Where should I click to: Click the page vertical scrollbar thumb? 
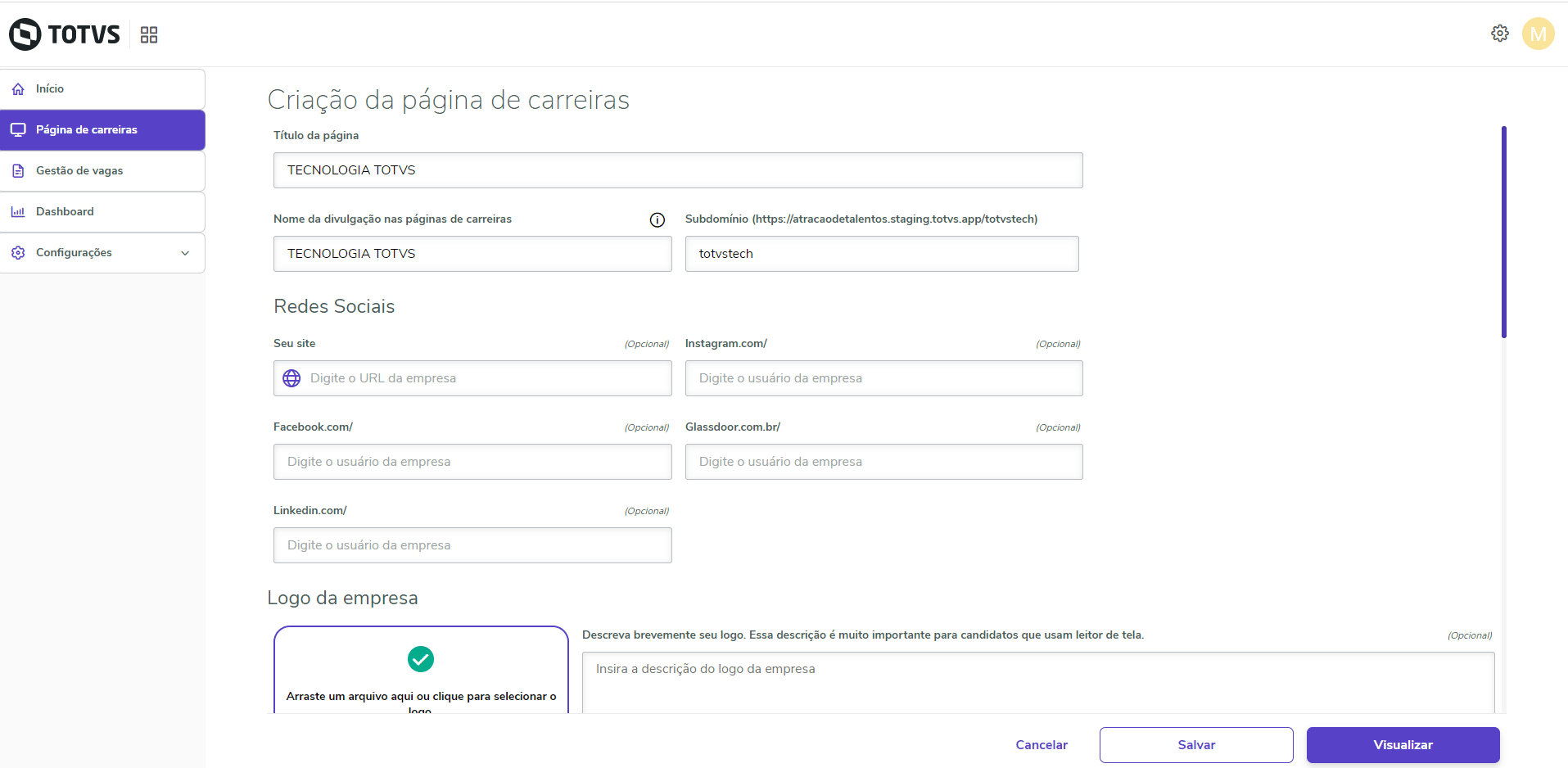coord(1503,232)
